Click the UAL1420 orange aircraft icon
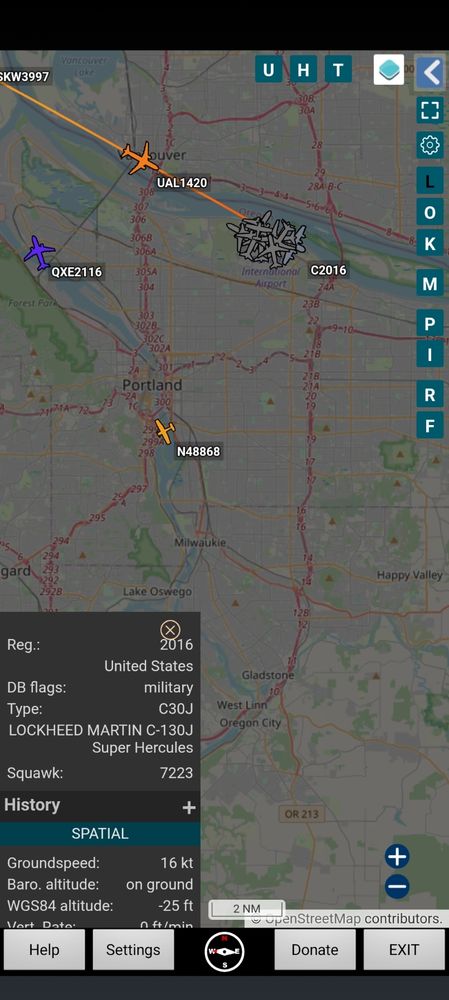Viewport: 449px width, 1000px height. coord(140,159)
